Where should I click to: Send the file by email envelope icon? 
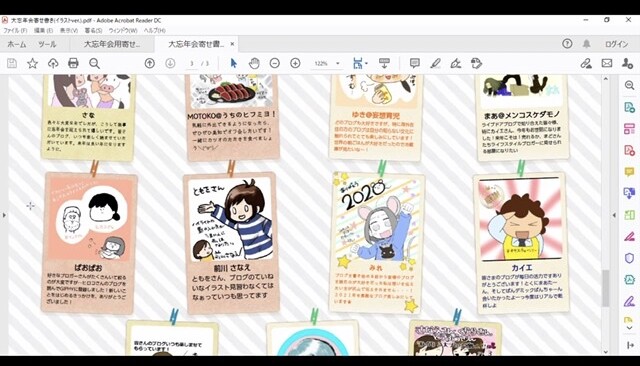(x=607, y=63)
